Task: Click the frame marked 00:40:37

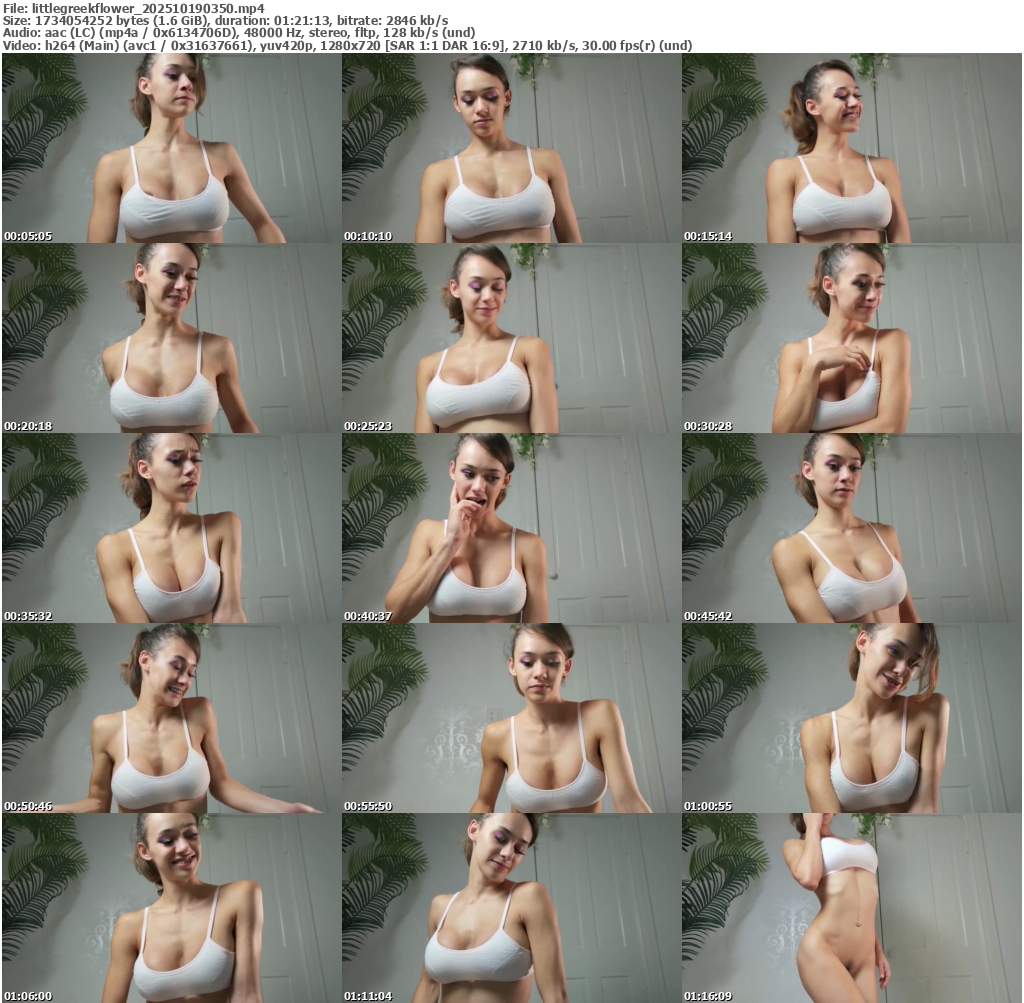Action: 511,528
